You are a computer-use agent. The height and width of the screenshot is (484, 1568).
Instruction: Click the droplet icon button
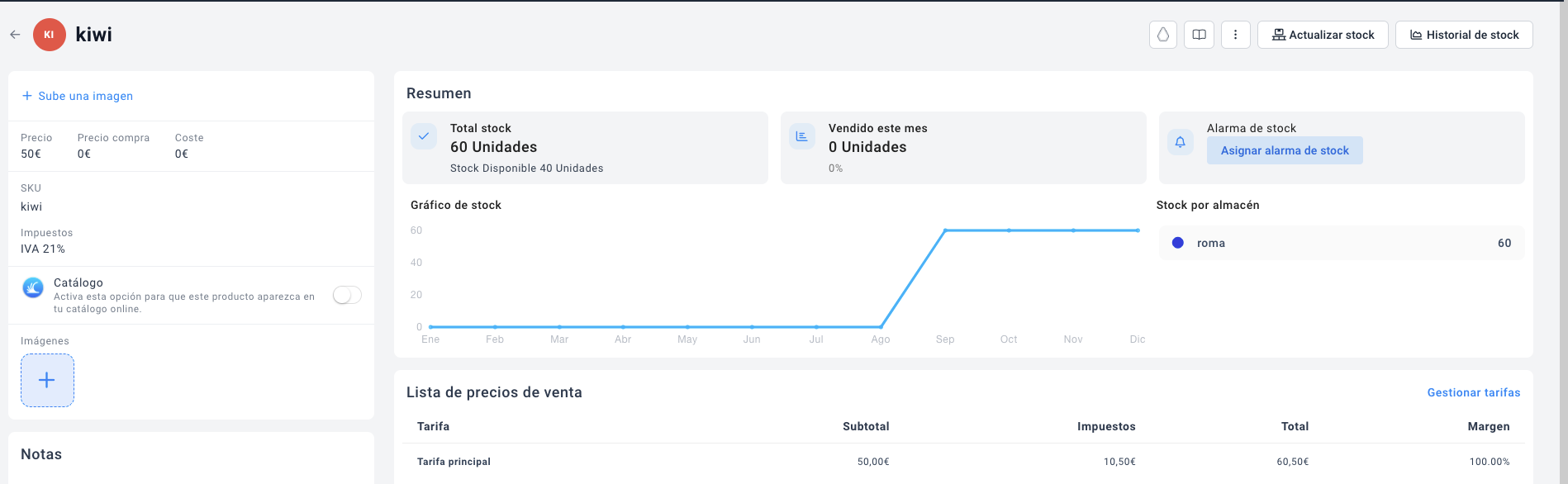[1163, 35]
